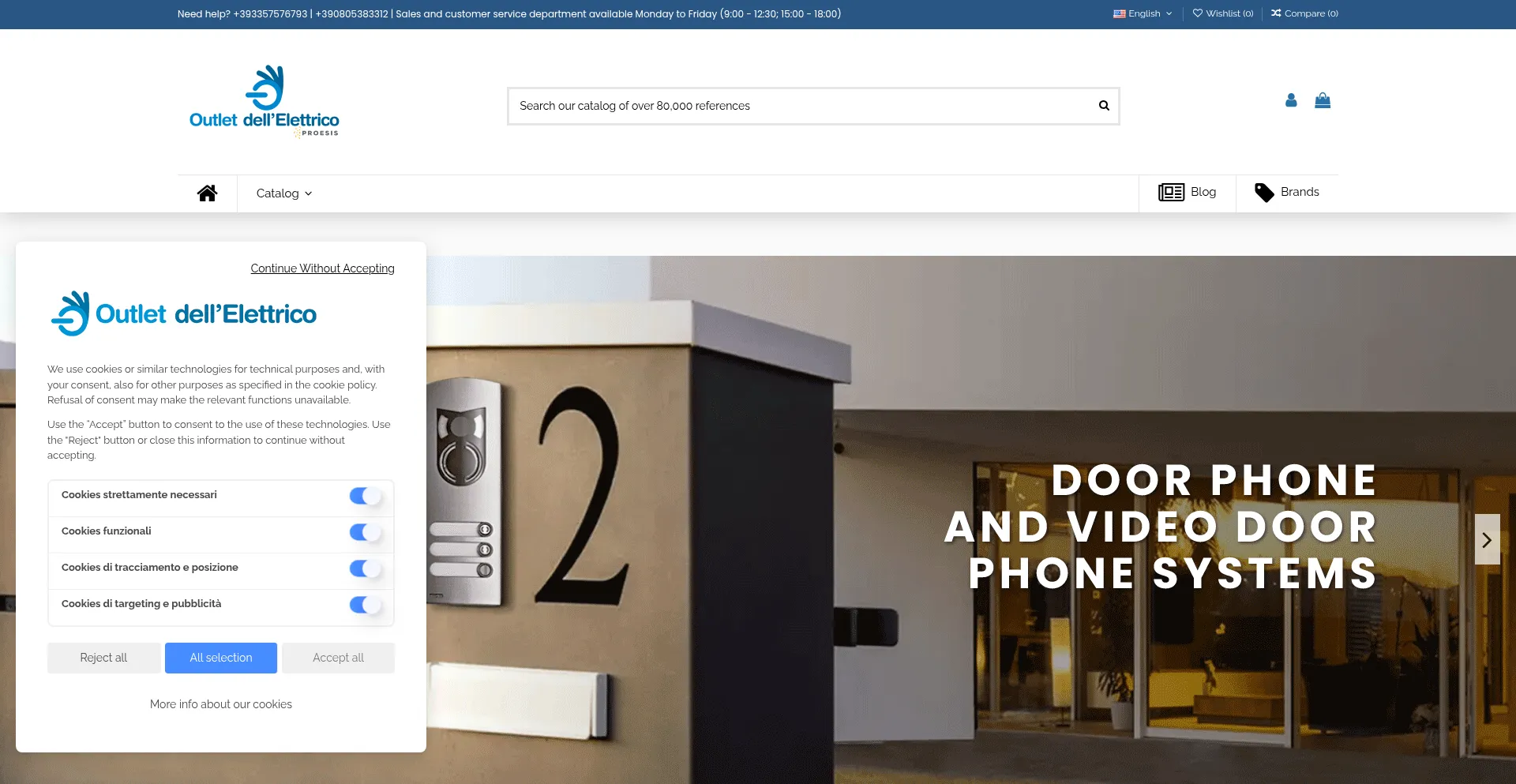The image size is (1516, 784).
Task: Expand the Catalog dropdown menu
Action: coord(283,193)
